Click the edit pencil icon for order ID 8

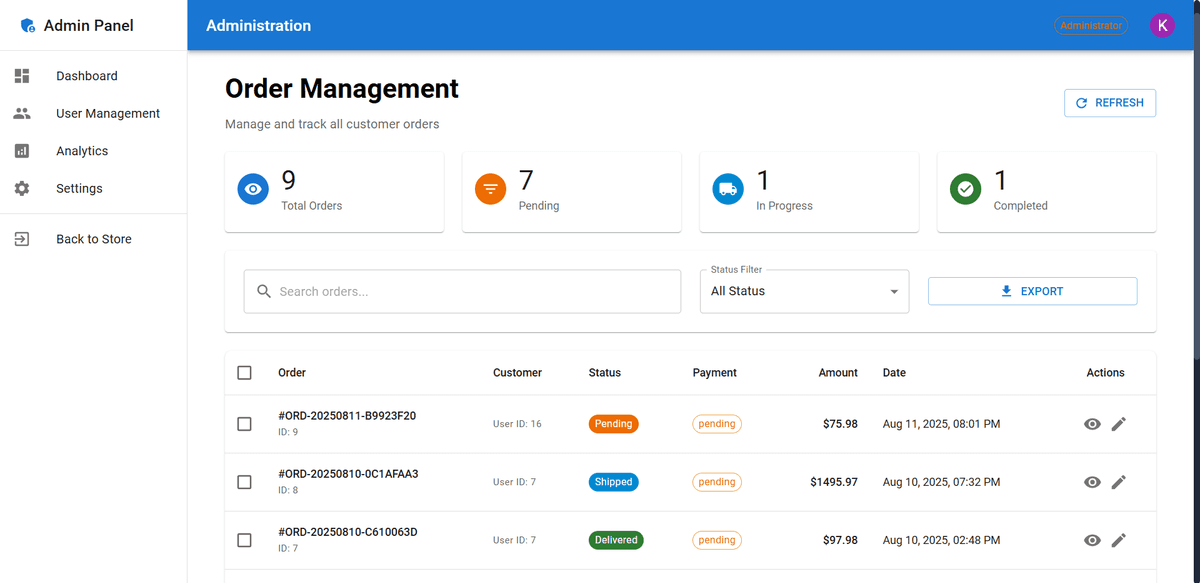(1119, 482)
